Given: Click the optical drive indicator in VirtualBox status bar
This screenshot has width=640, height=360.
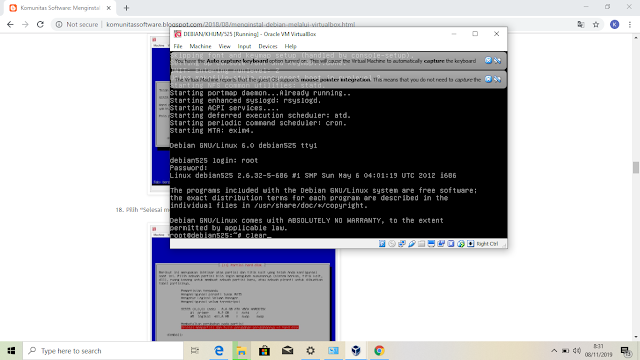Looking at the screenshot, I should [392, 244].
